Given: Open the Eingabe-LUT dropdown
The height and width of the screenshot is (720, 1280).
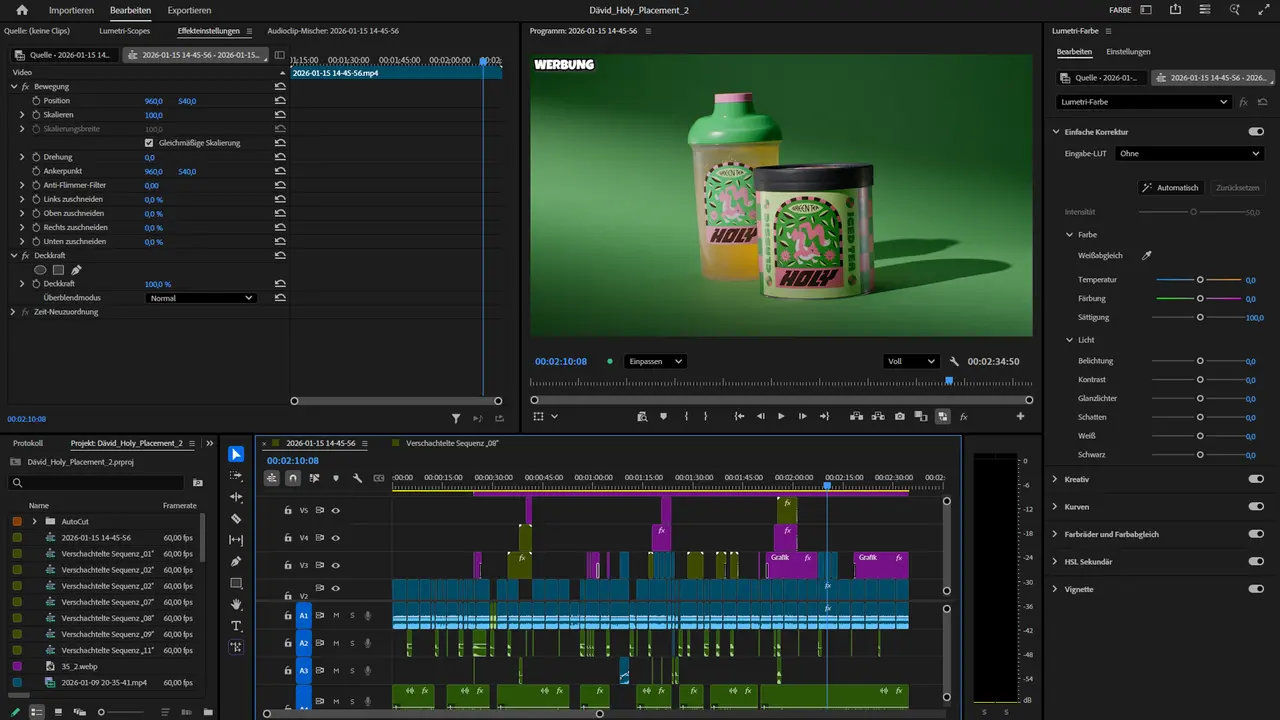Looking at the screenshot, I should coord(1188,153).
